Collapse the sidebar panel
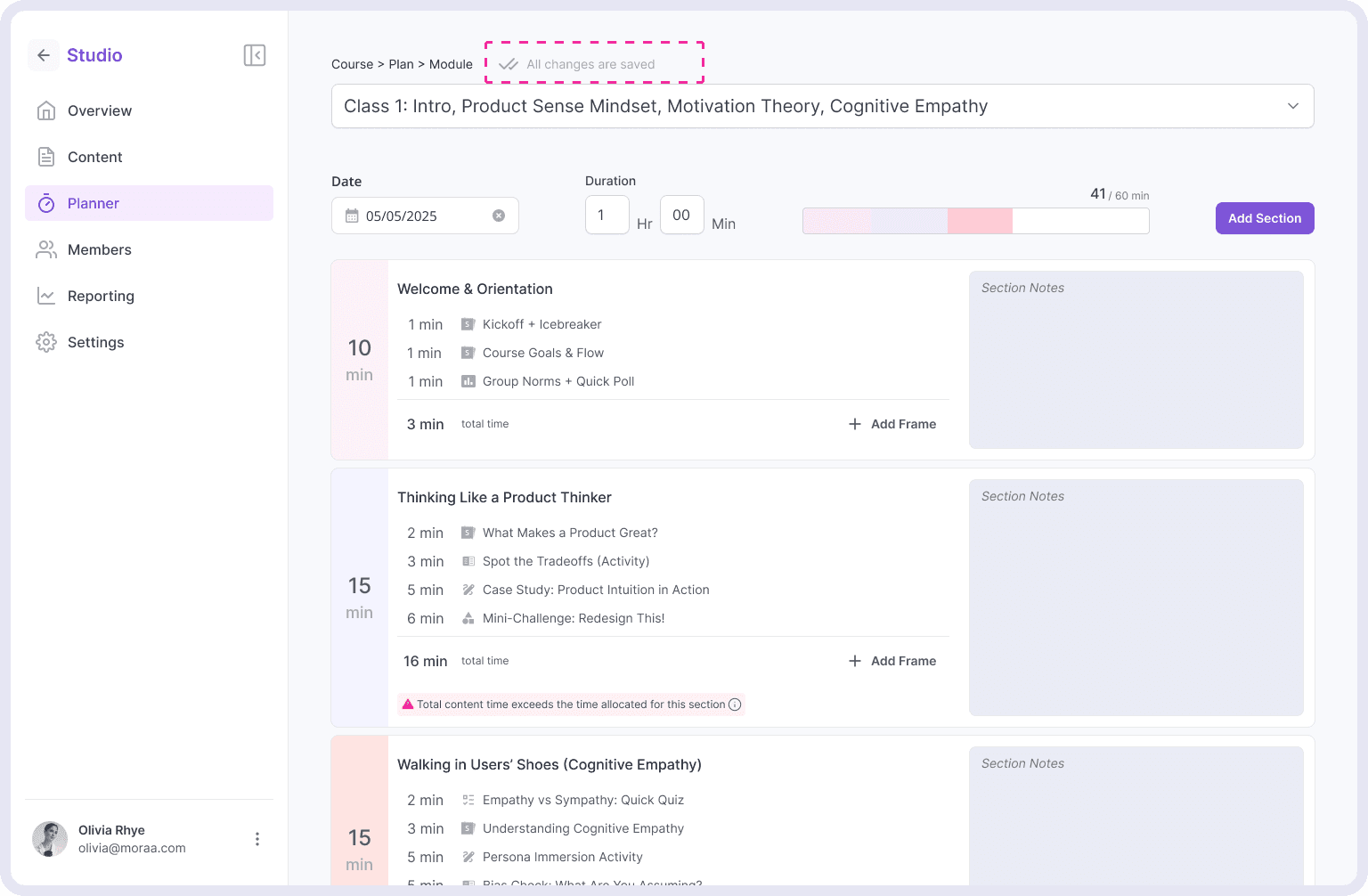The image size is (1368, 896). (x=255, y=55)
